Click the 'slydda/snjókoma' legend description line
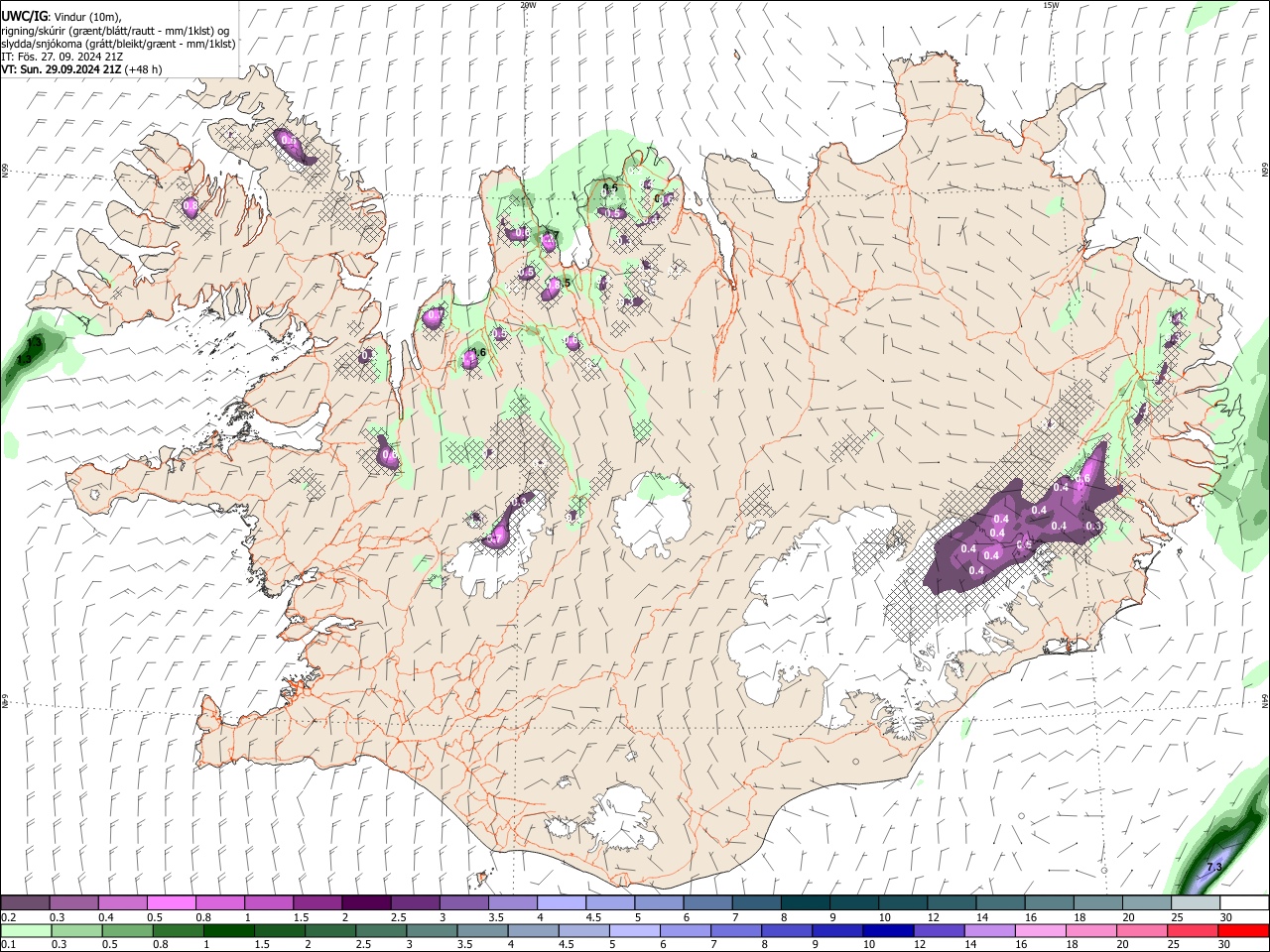Screen dimensions: 1270x952 click(x=118, y=44)
